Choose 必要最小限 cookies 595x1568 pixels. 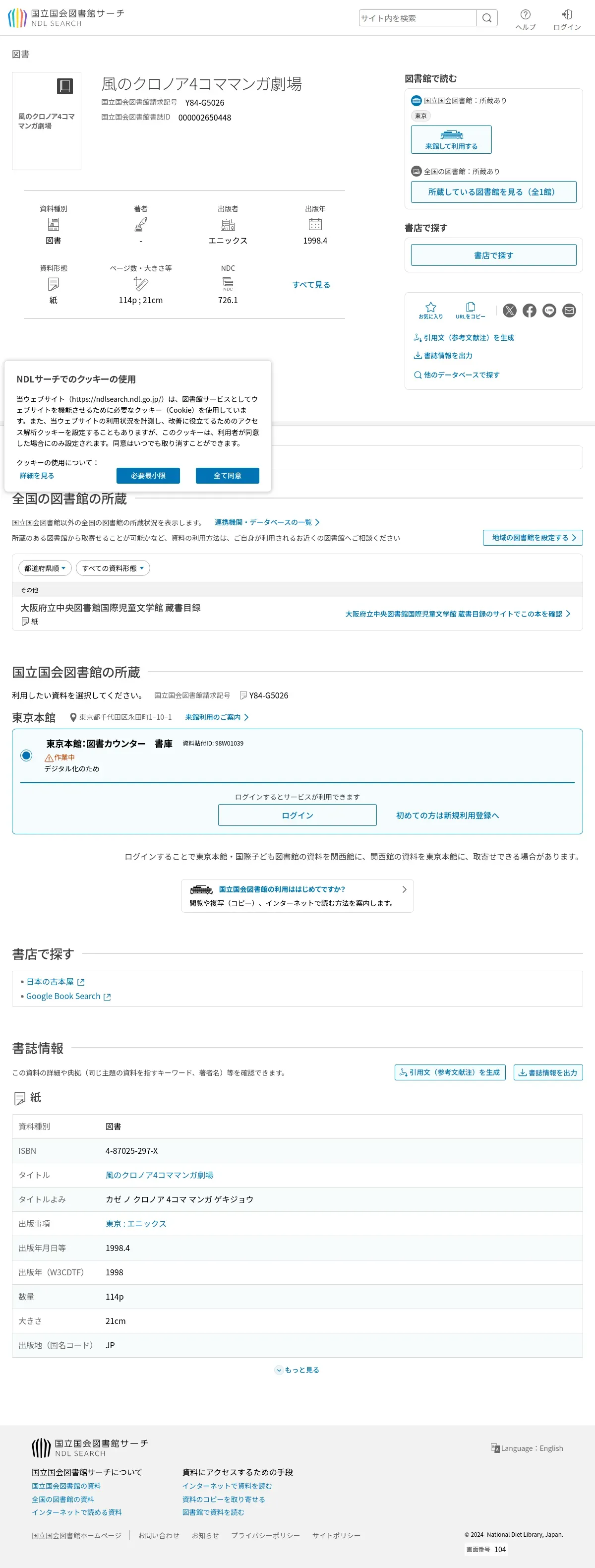[x=148, y=476]
